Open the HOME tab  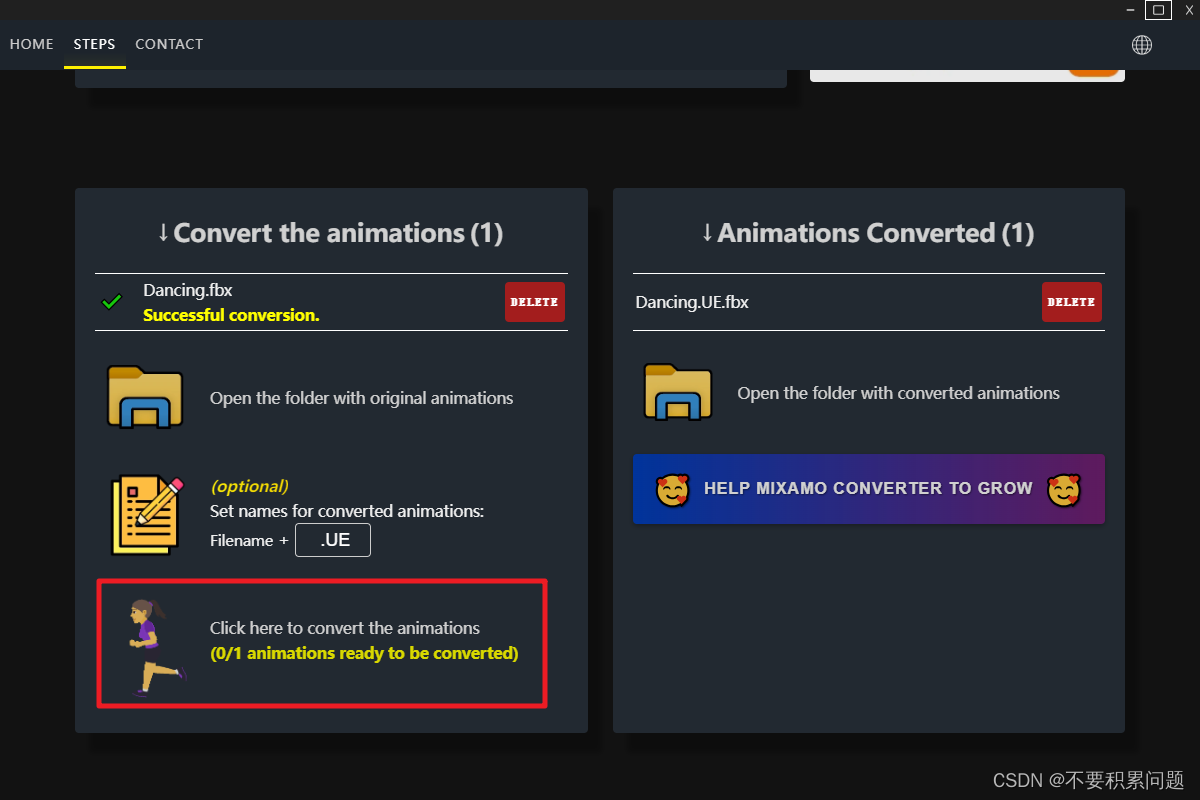(x=31, y=44)
